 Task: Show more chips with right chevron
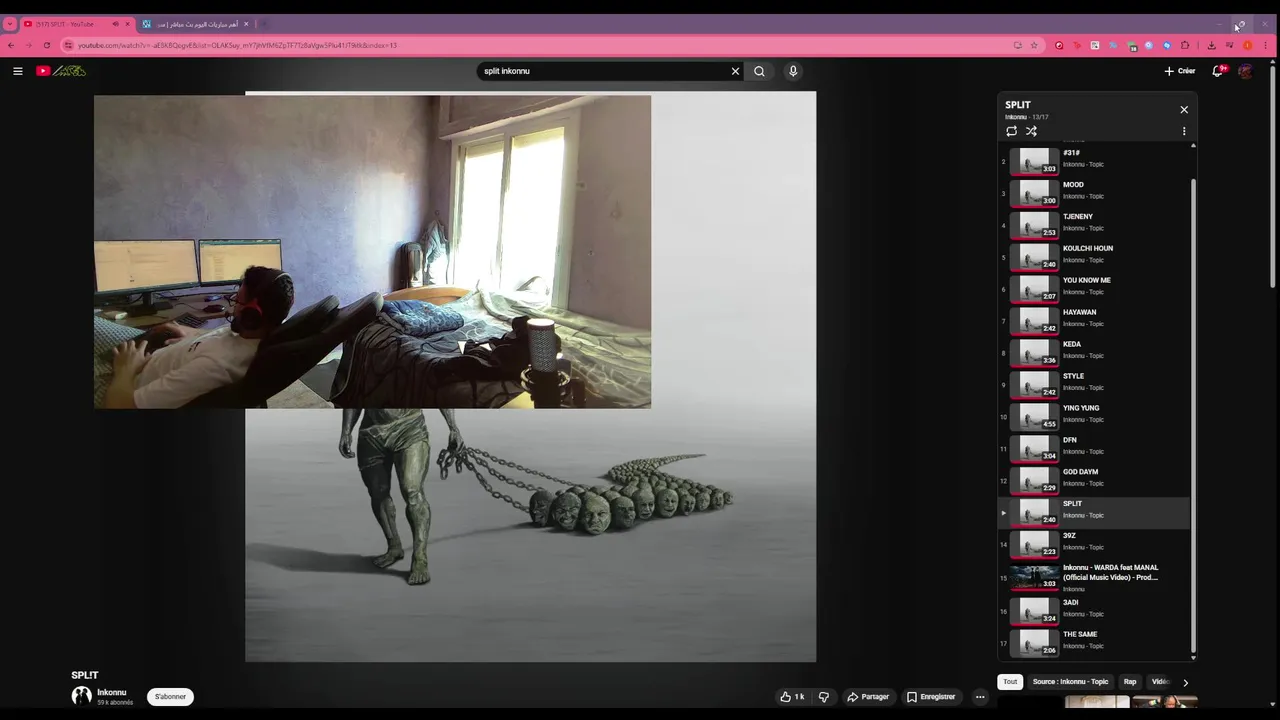(x=1186, y=682)
